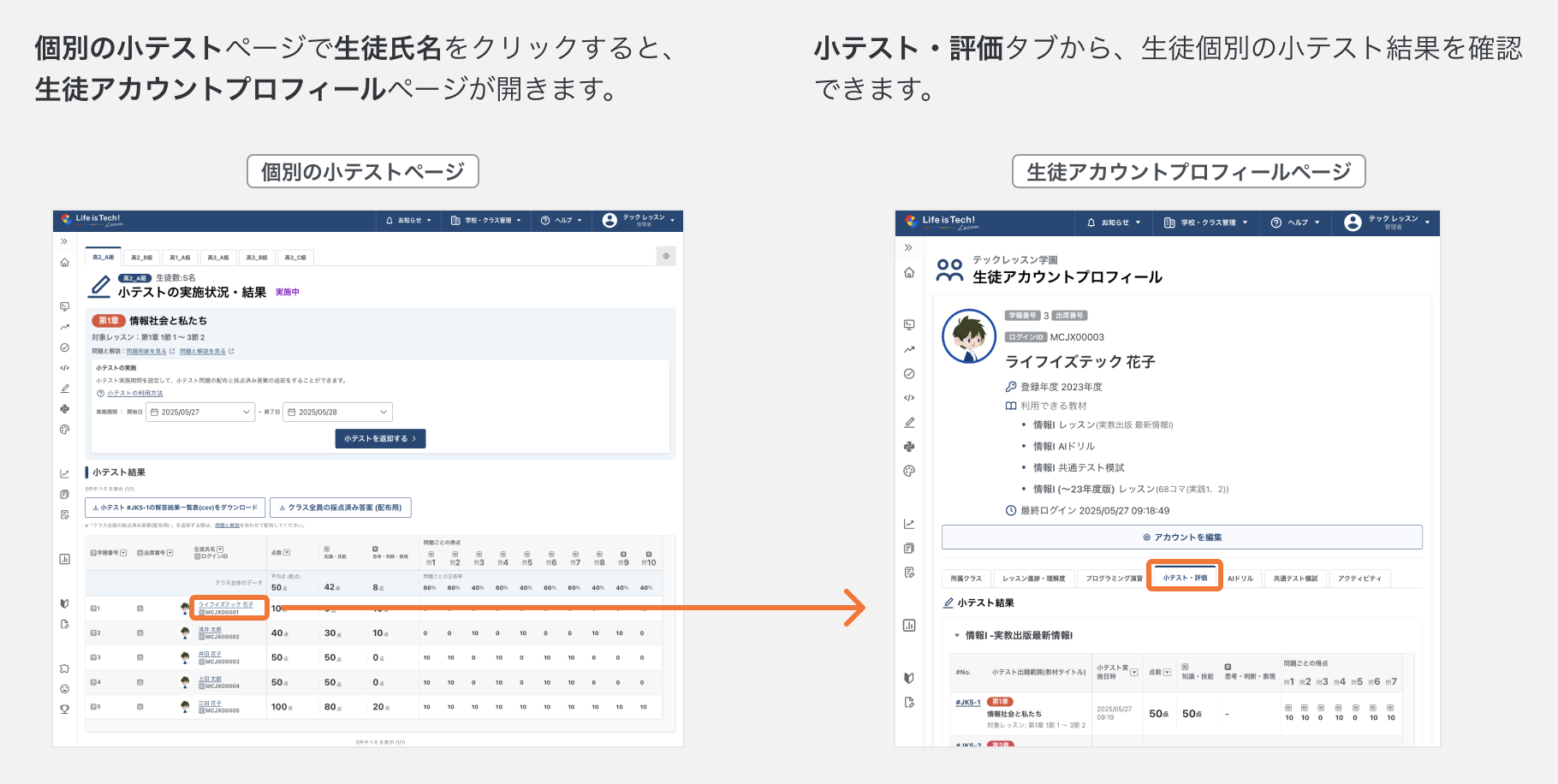Open the 所属クラス profile tab
Viewport: 1558px width, 784px height.
click(966, 579)
